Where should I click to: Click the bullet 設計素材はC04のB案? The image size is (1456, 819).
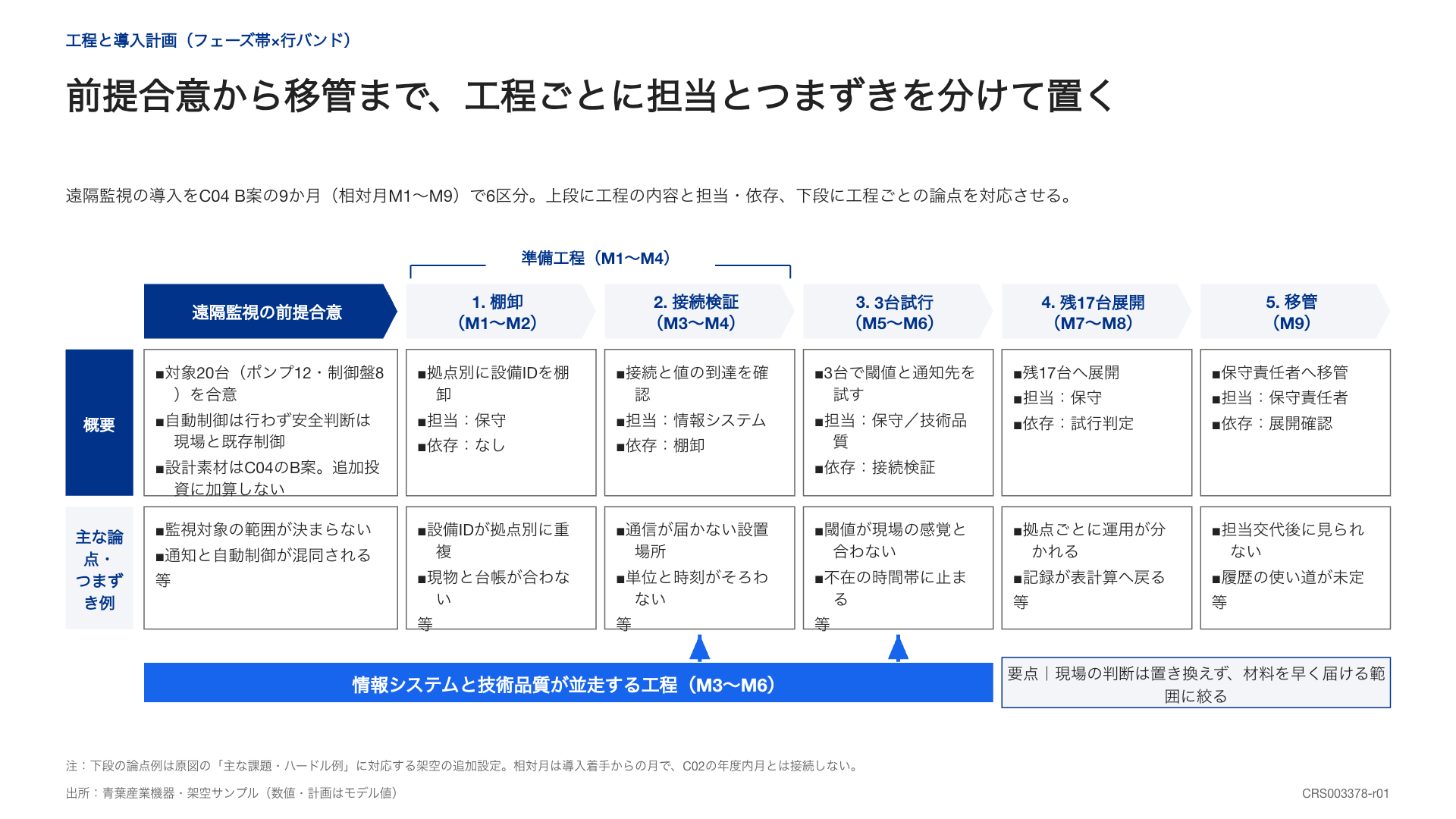(268, 477)
